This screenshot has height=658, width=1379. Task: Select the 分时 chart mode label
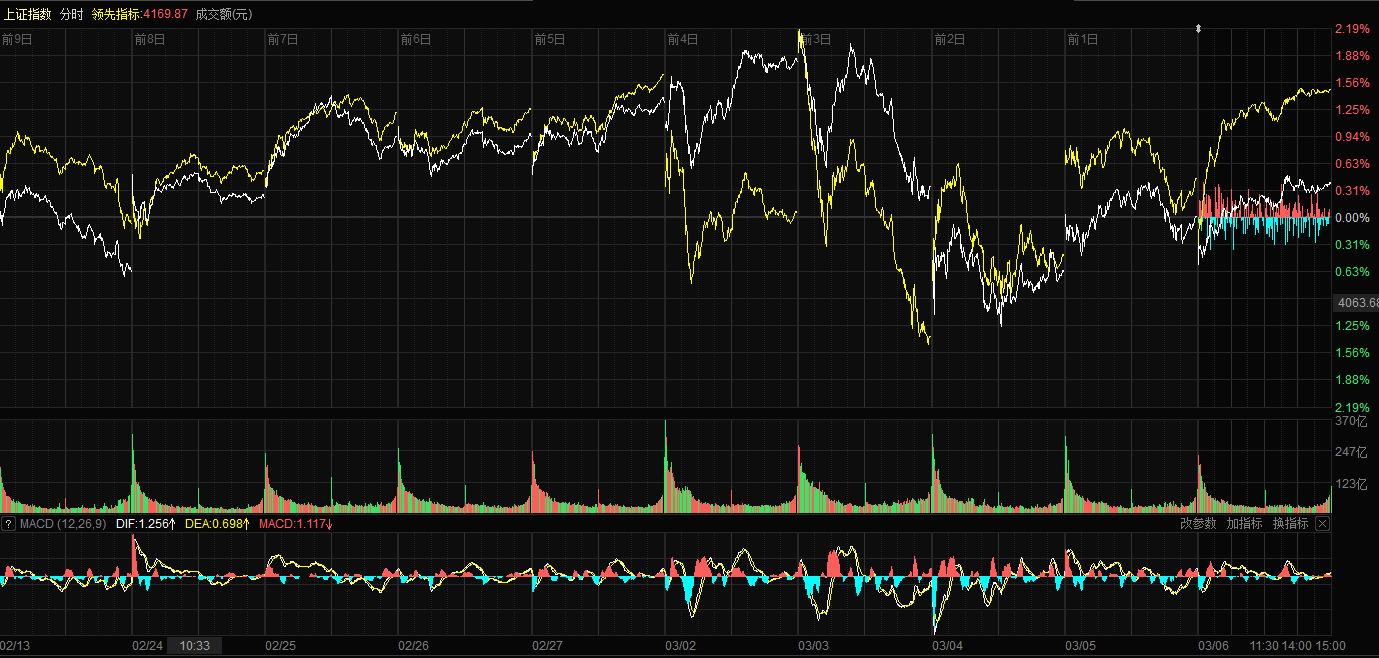point(72,14)
